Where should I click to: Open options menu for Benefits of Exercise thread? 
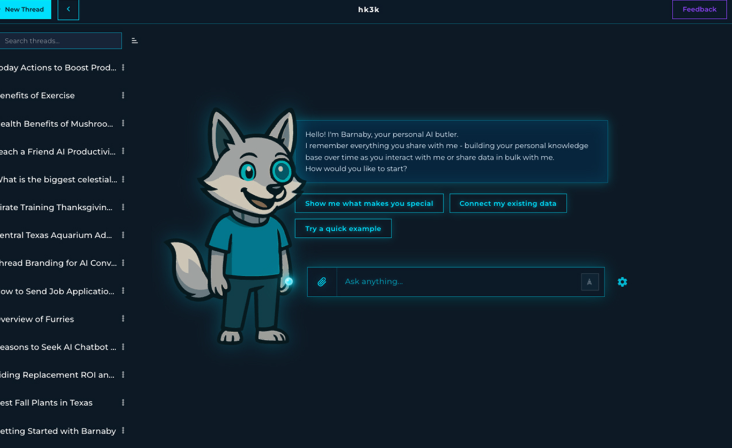point(123,95)
